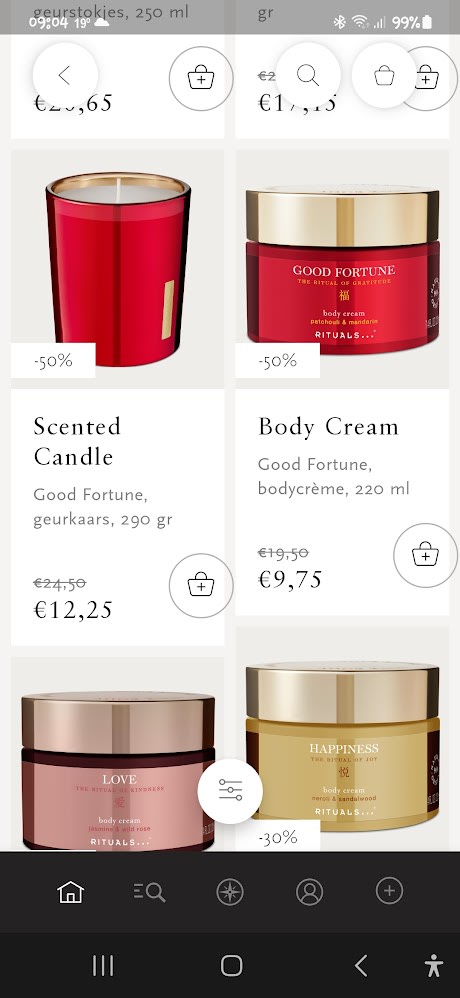Add Scented Candle to the bag
Viewport: 460px width, 998px height.
201,585
